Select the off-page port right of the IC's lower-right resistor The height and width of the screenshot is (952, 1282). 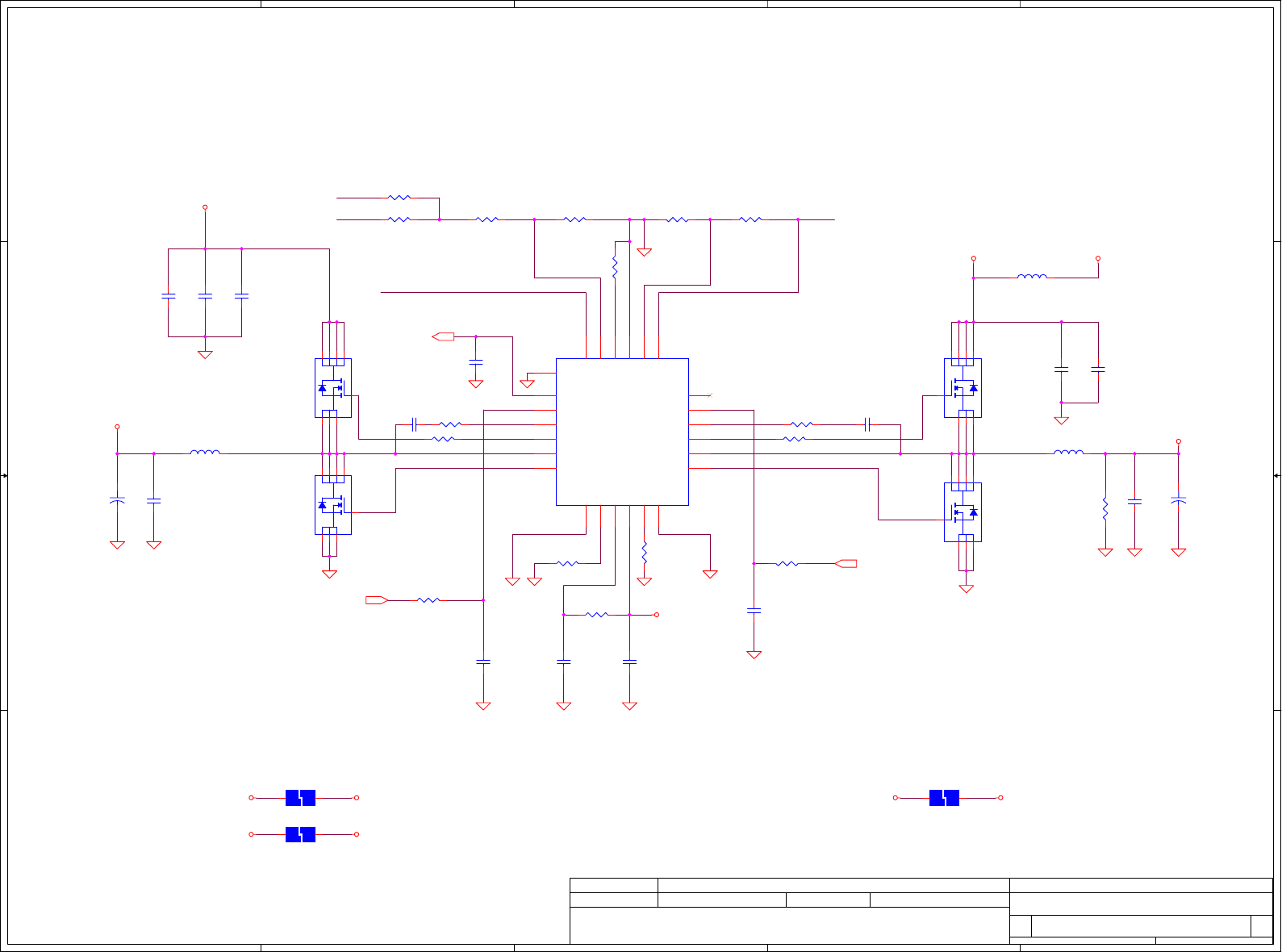(846, 563)
